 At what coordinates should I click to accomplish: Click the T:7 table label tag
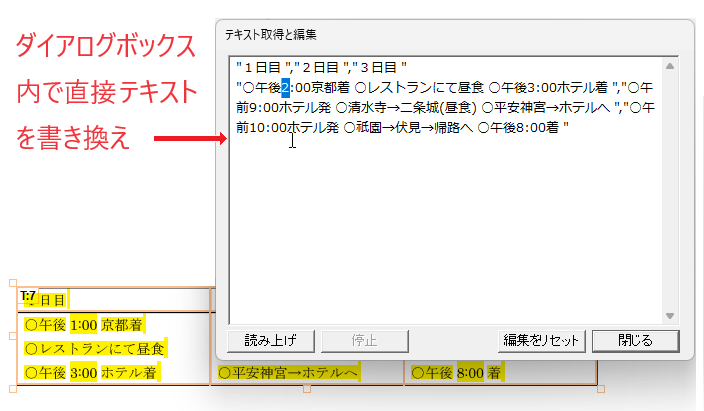[x=28, y=296]
